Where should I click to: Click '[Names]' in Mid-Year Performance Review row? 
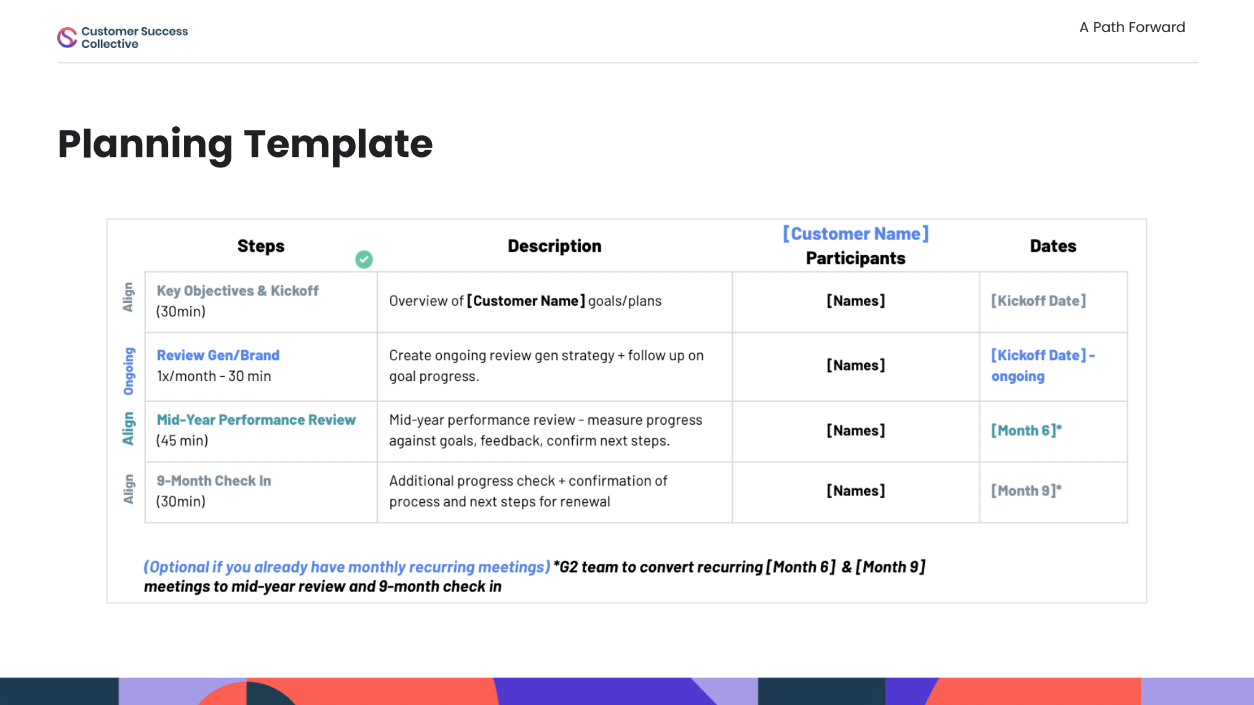856,431
